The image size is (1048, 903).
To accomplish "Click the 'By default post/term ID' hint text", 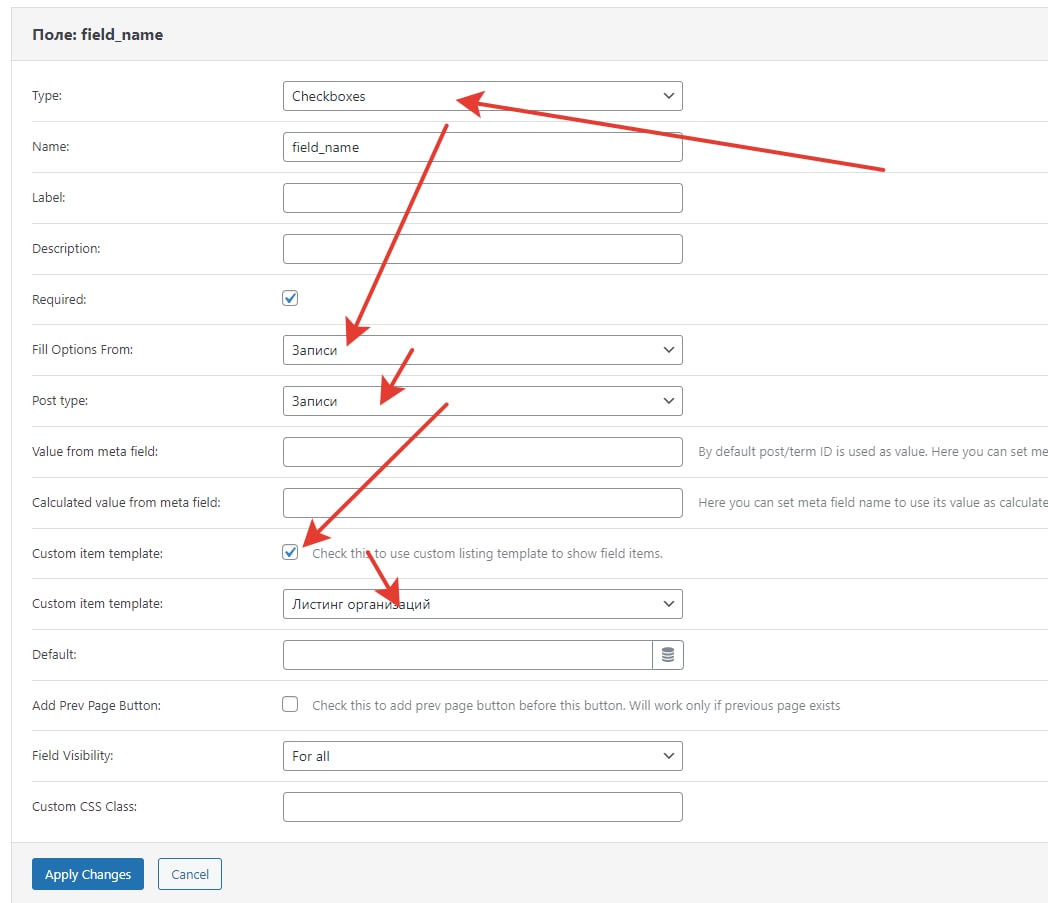I will click(873, 452).
